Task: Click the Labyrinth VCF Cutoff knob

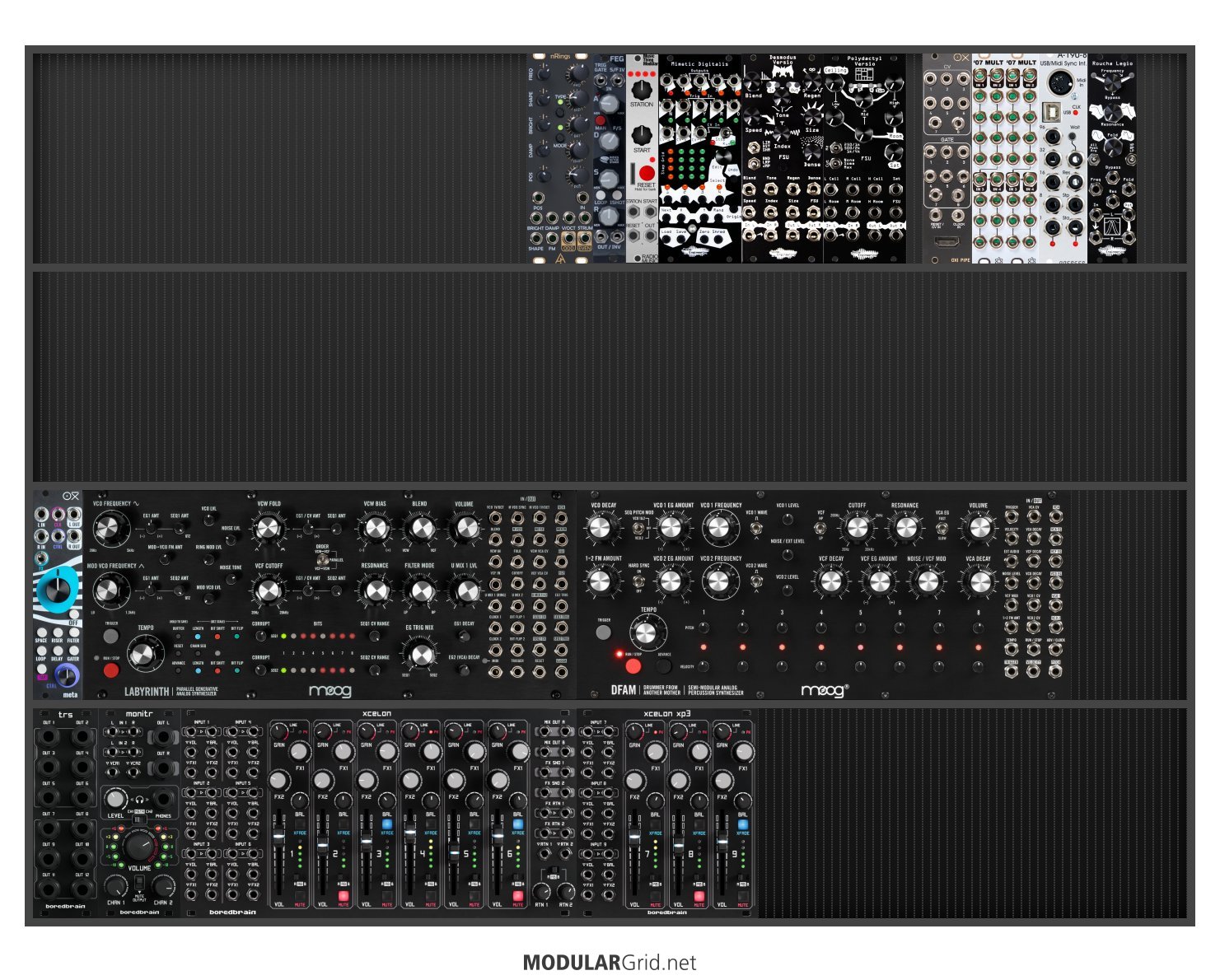Action: tap(269, 590)
